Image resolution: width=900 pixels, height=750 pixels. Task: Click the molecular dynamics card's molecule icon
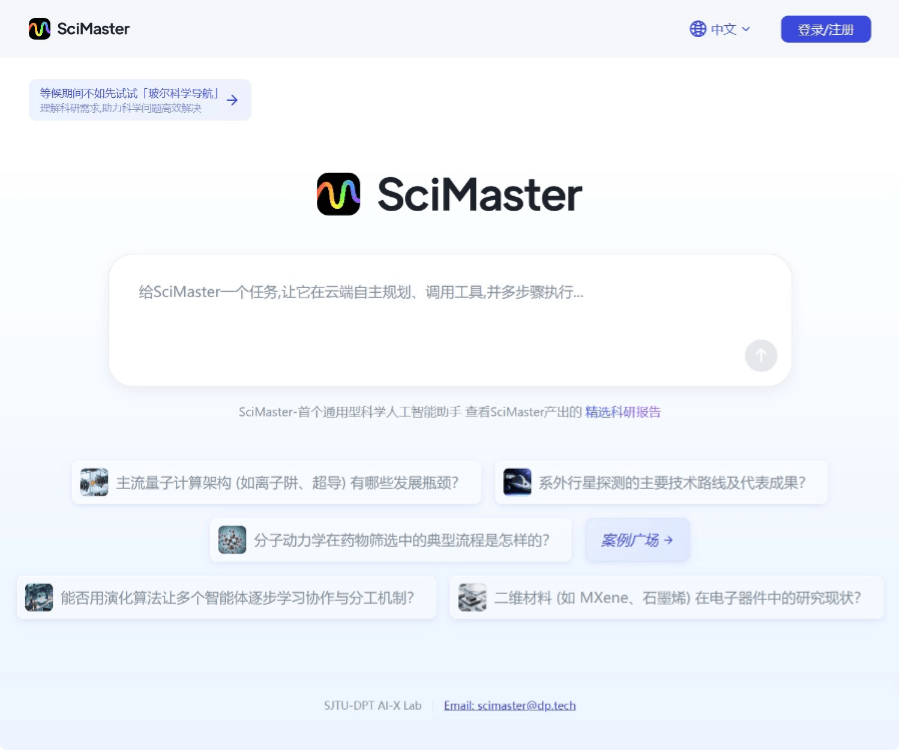(231, 539)
